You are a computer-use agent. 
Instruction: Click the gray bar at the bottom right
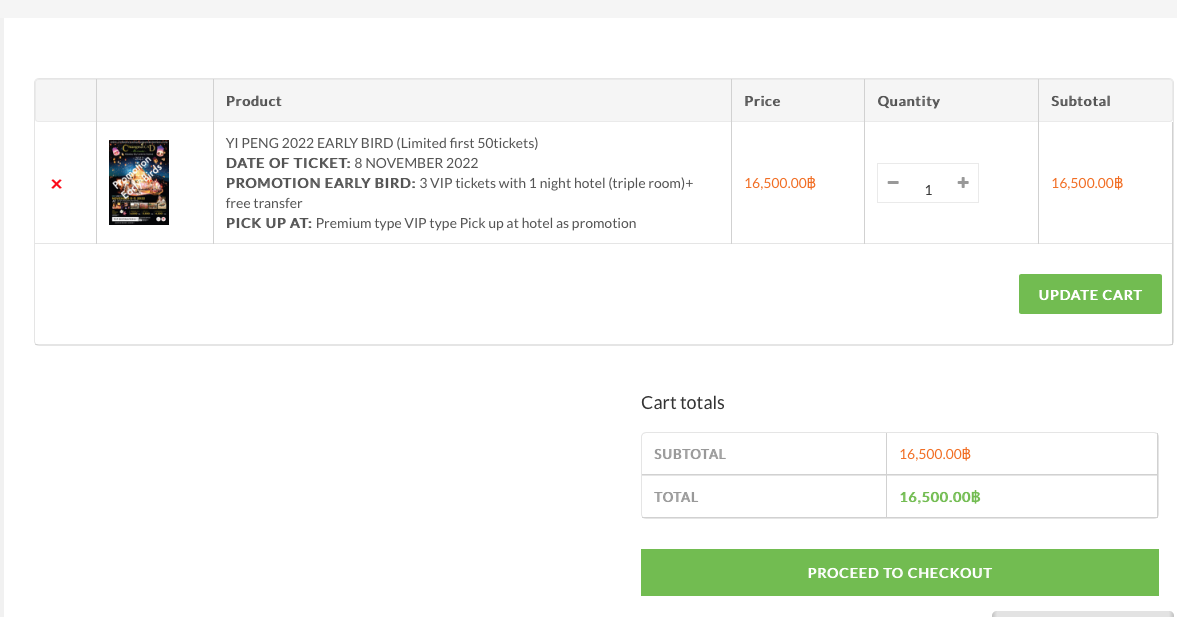tap(1083, 612)
